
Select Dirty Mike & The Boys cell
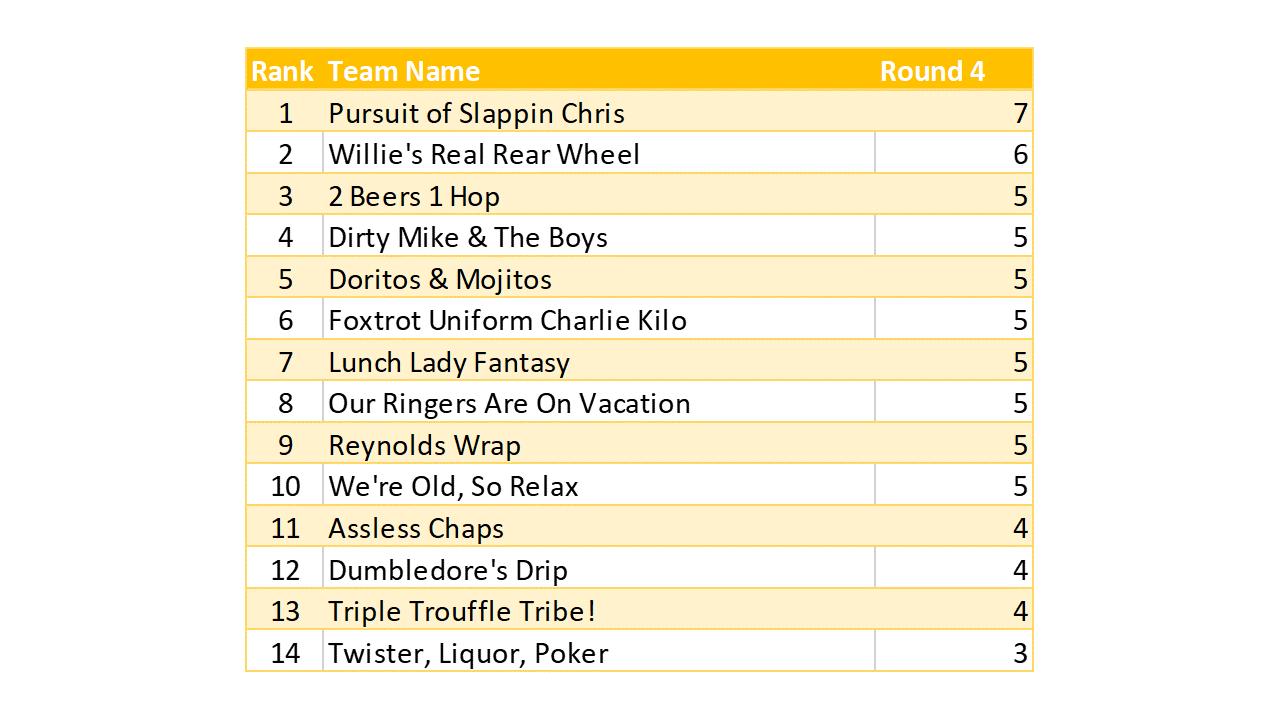(x=468, y=238)
